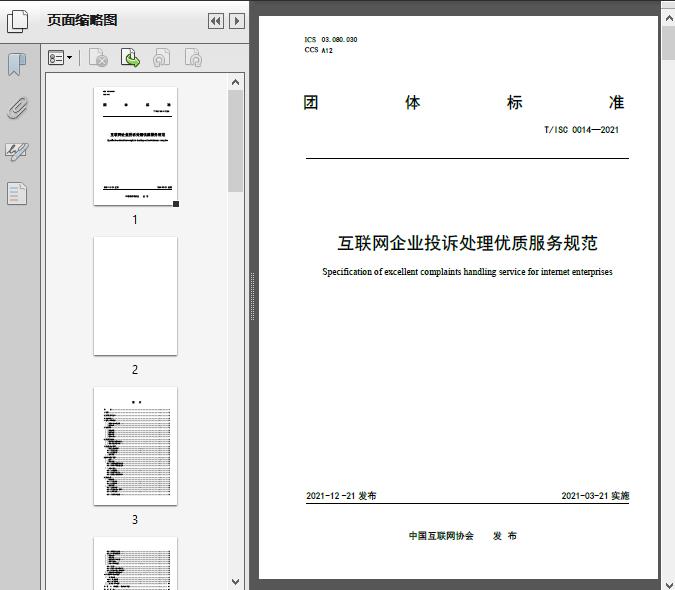Rotate pages counterclockwise icon

[x=161, y=59]
